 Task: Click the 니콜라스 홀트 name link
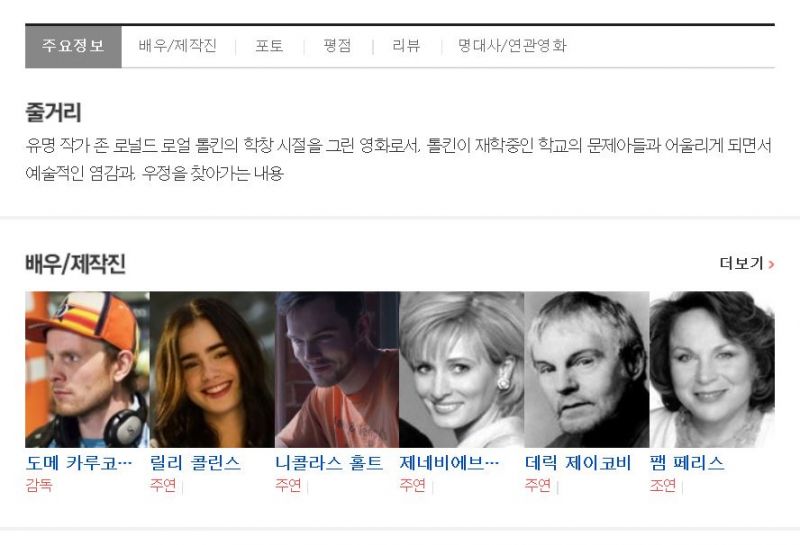[329, 463]
